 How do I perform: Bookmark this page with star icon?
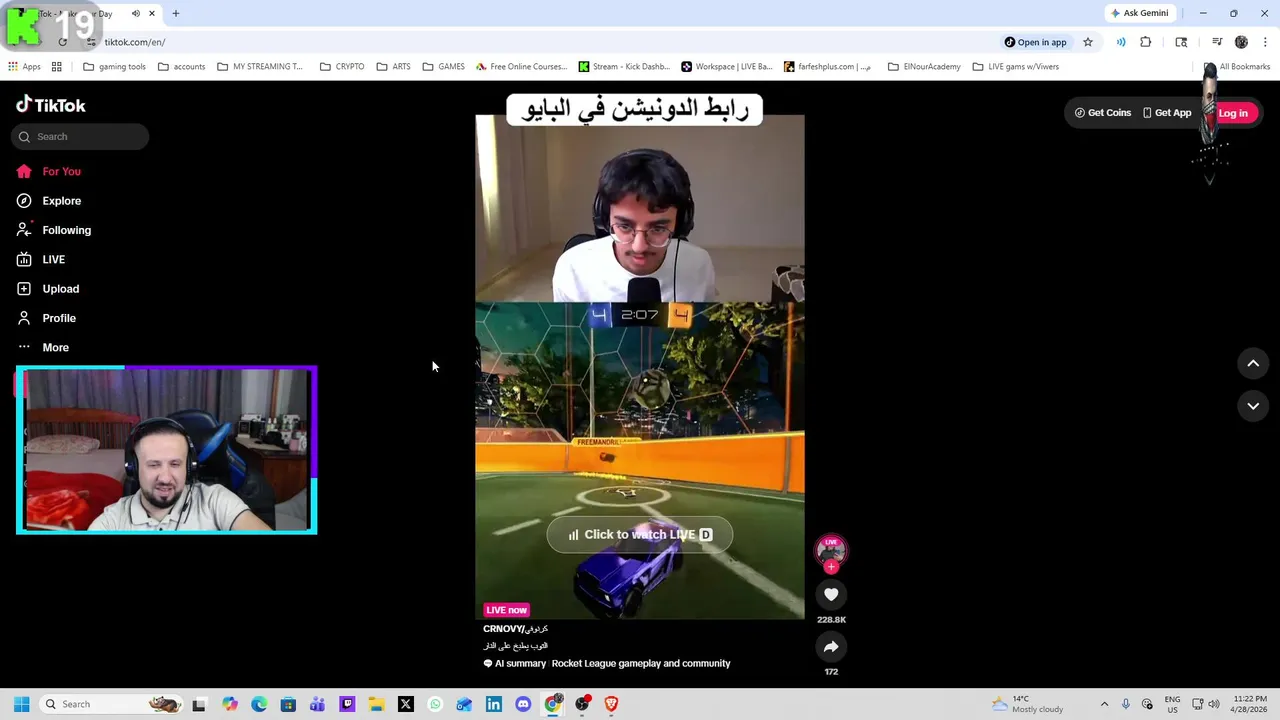click(1088, 42)
